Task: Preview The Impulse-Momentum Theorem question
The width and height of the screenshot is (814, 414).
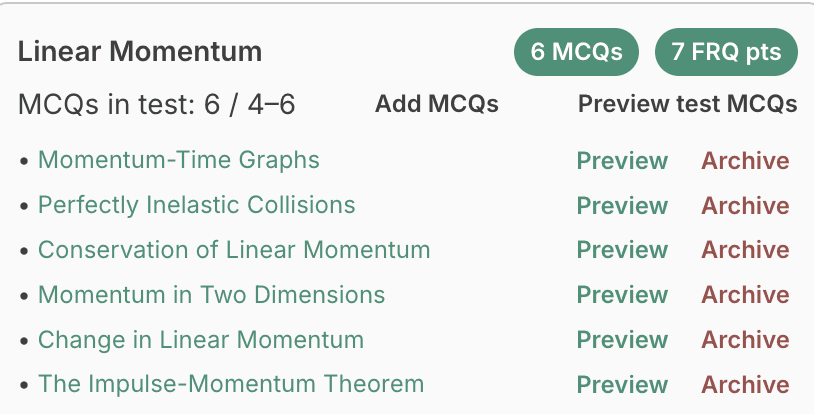Action: [x=622, y=385]
